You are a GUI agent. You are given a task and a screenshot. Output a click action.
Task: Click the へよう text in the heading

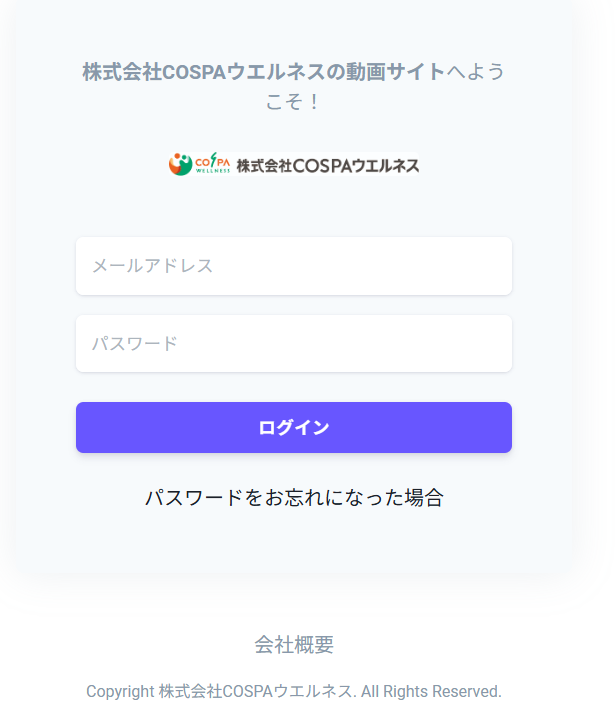(475, 72)
